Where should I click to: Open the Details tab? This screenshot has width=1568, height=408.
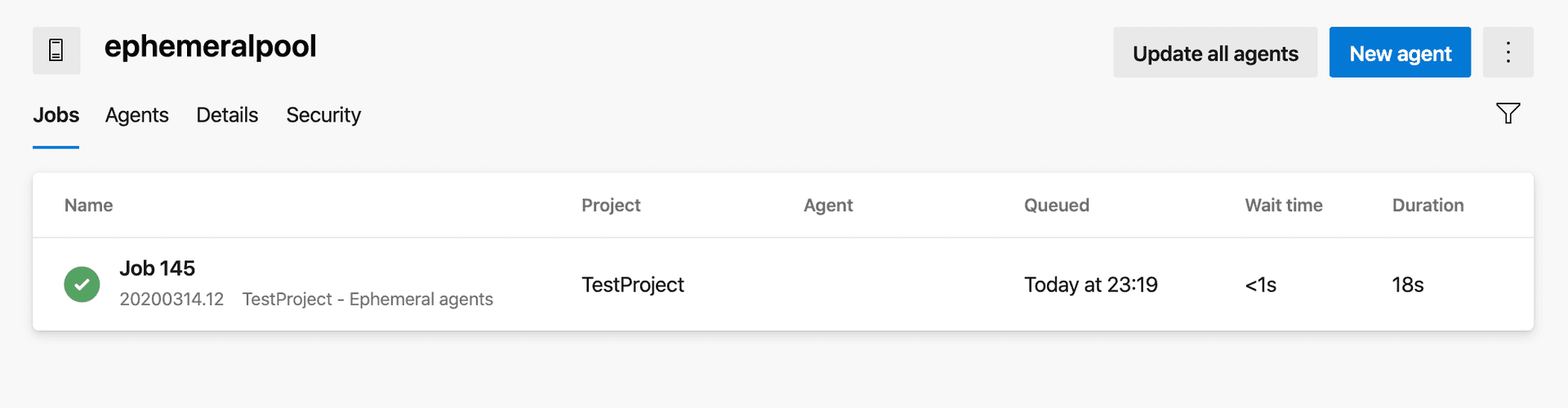pos(227,115)
